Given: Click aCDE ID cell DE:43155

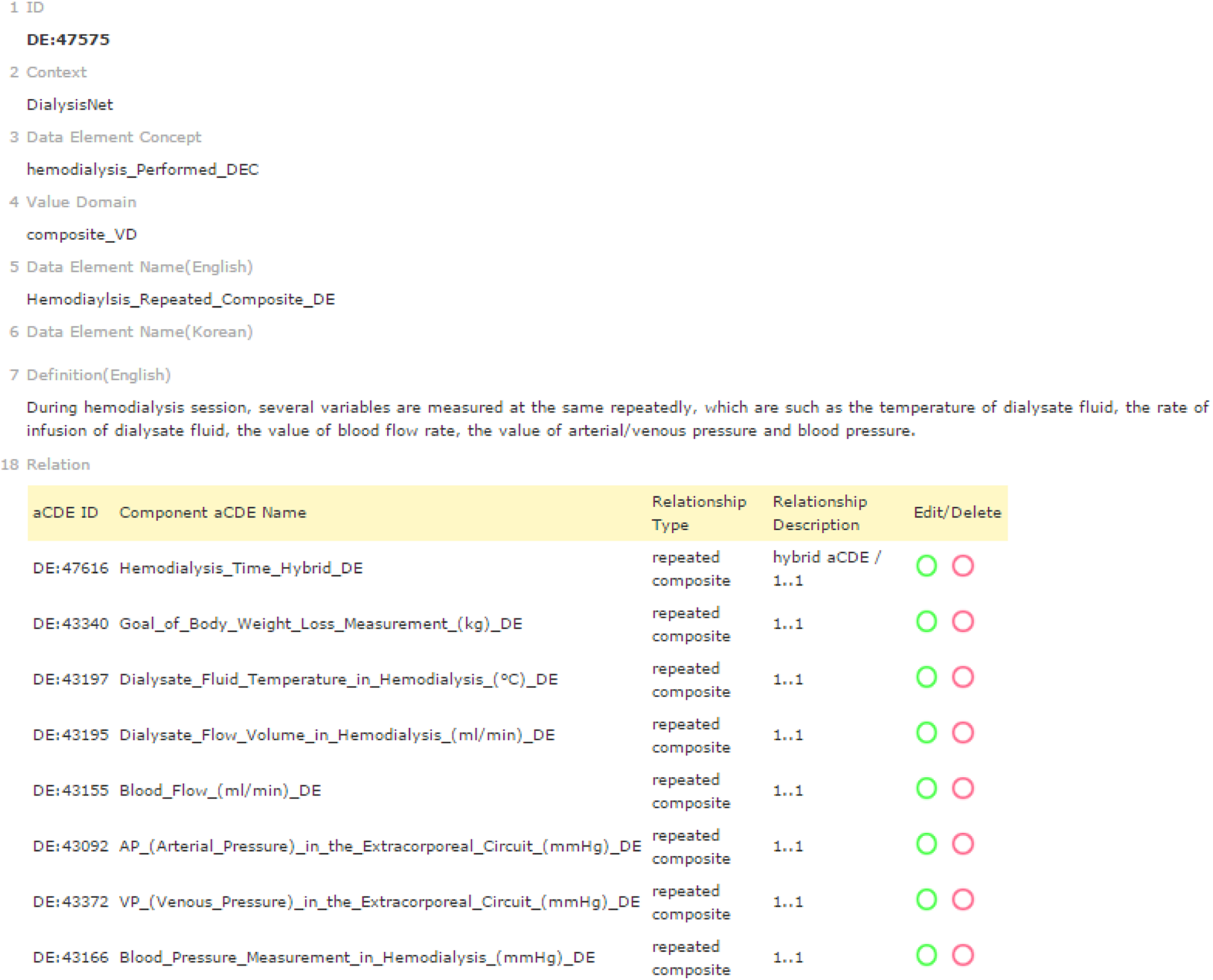Looking at the screenshot, I should (x=70, y=791).
